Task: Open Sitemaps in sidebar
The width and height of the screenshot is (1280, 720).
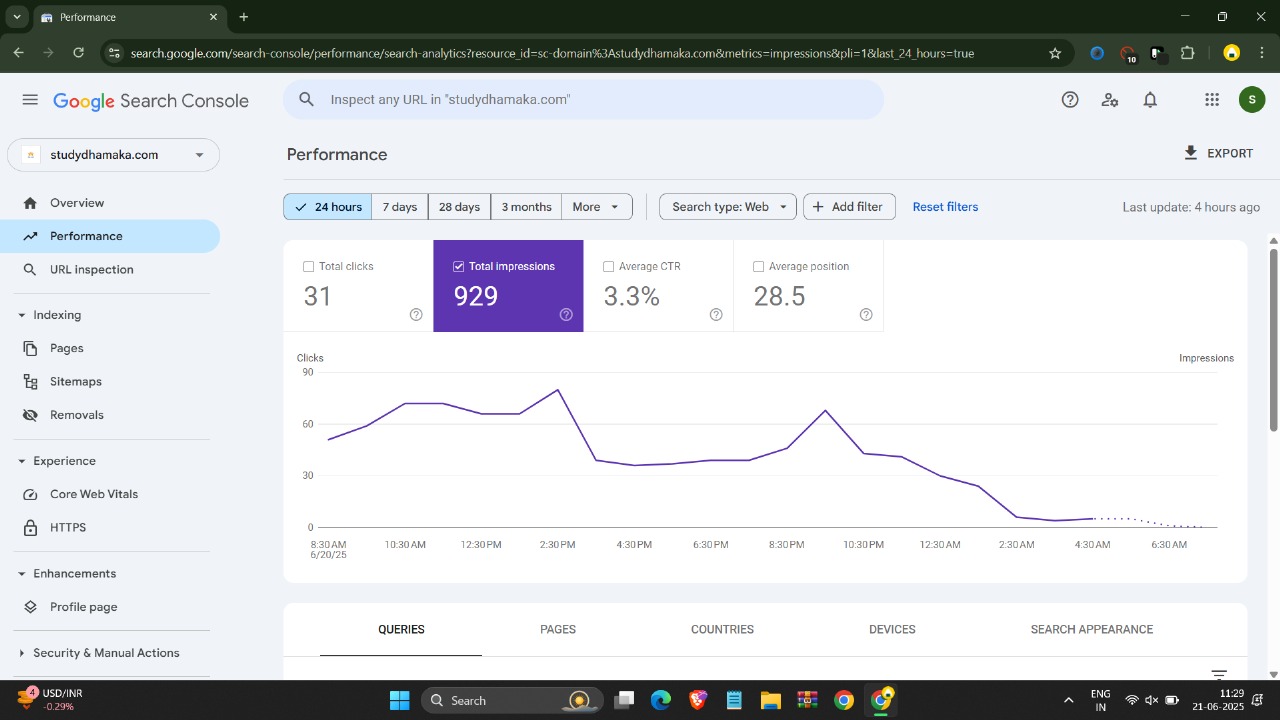Action: coord(110,382)
